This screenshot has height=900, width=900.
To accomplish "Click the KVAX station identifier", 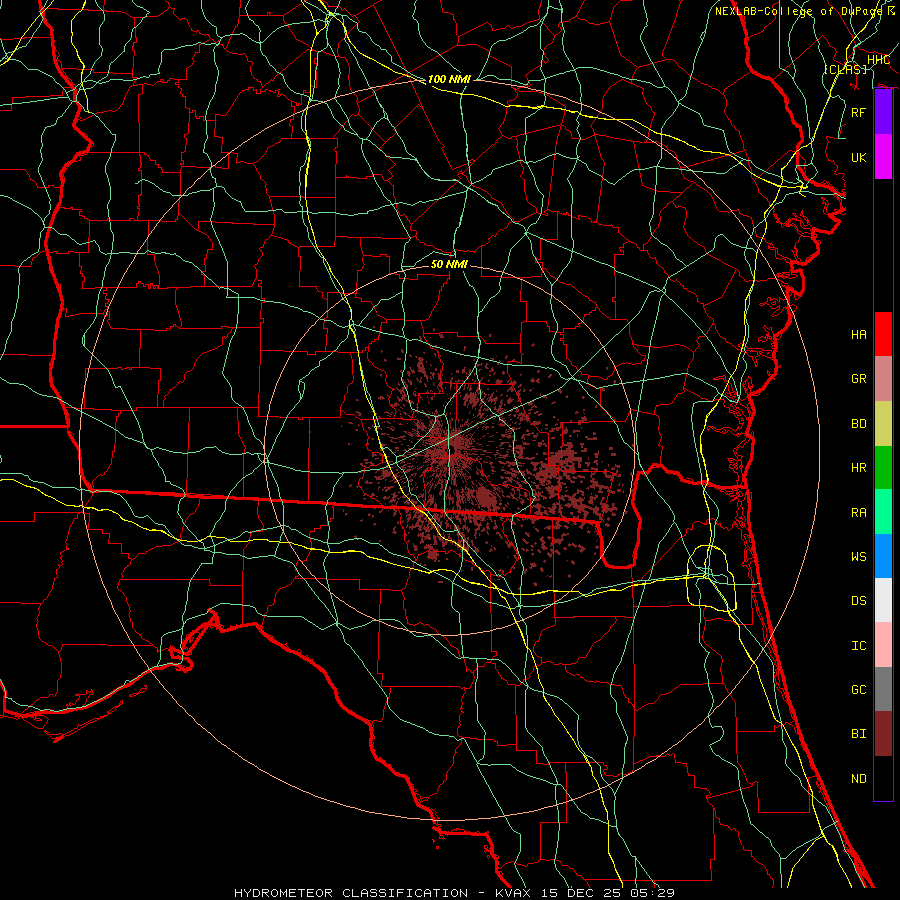I will coord(513,893).
